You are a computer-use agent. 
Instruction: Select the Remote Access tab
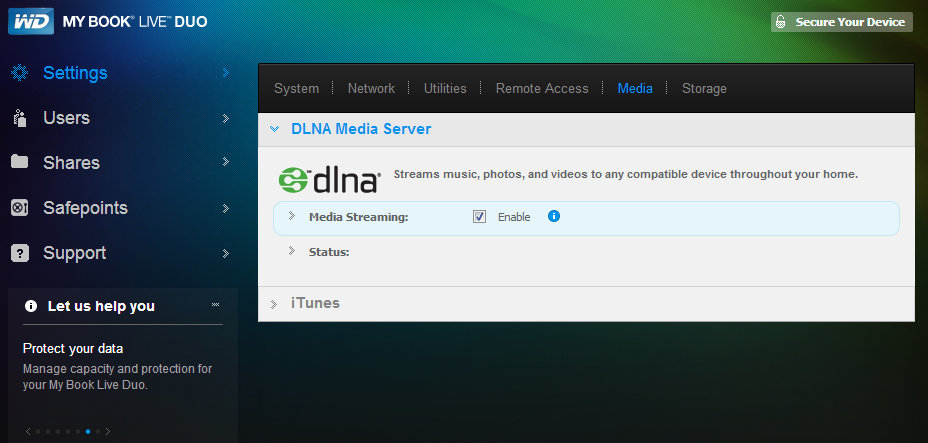pyautogui.click(x=542, y=89)
